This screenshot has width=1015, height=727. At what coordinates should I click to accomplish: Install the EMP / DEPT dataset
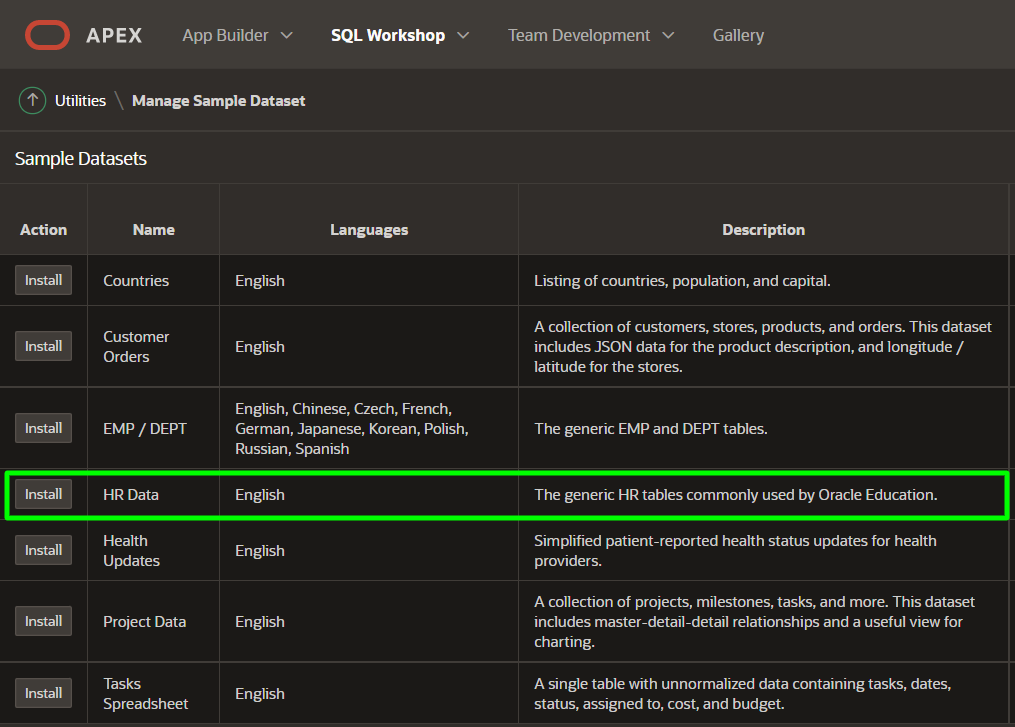(43, 428)
